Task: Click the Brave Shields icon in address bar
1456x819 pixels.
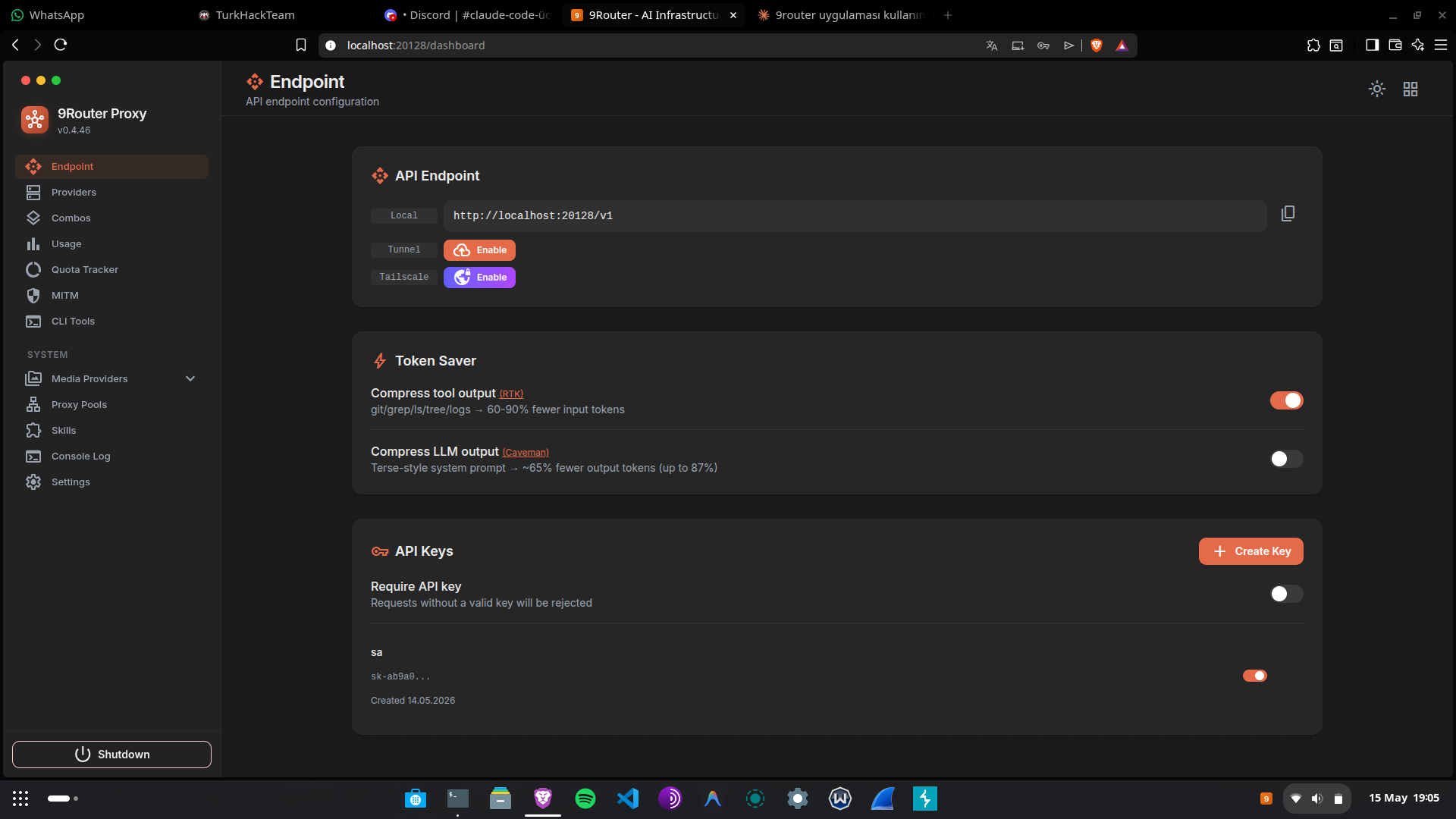Action: (1096, 45)
